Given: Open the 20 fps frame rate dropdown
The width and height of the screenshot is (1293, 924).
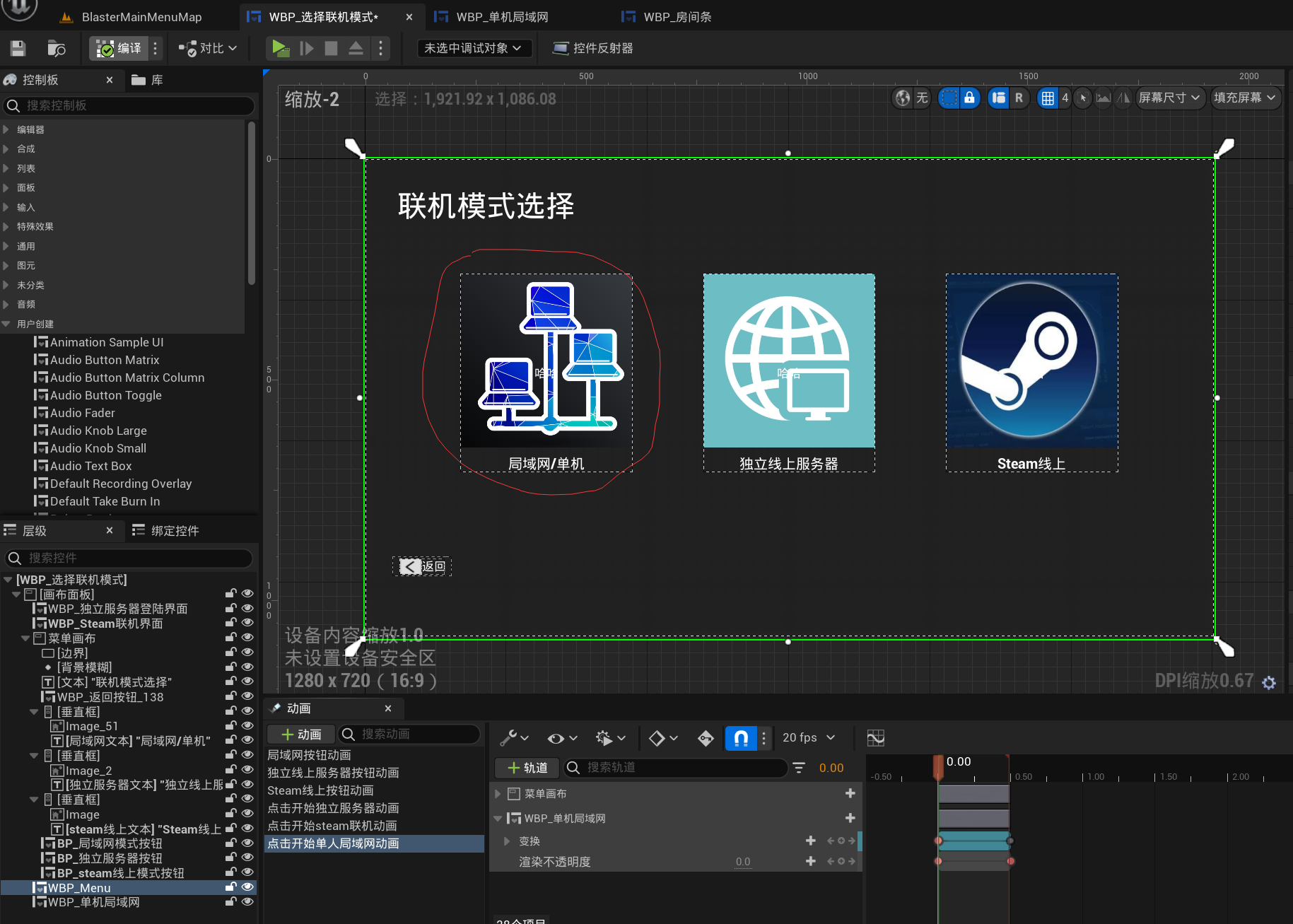Looking at the screenshot, I should (809, 737).
